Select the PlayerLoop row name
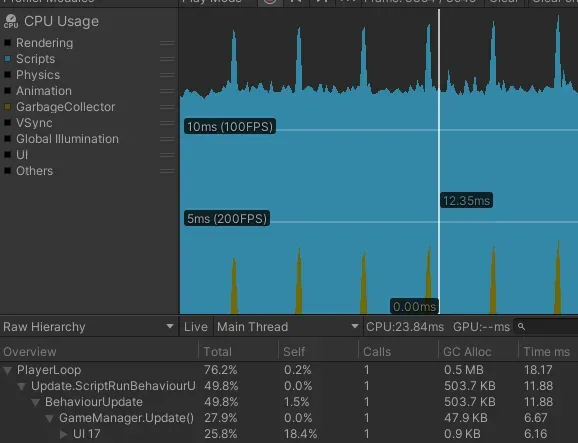578x443 pixels. pyautogui.click(x=49, y=370)
